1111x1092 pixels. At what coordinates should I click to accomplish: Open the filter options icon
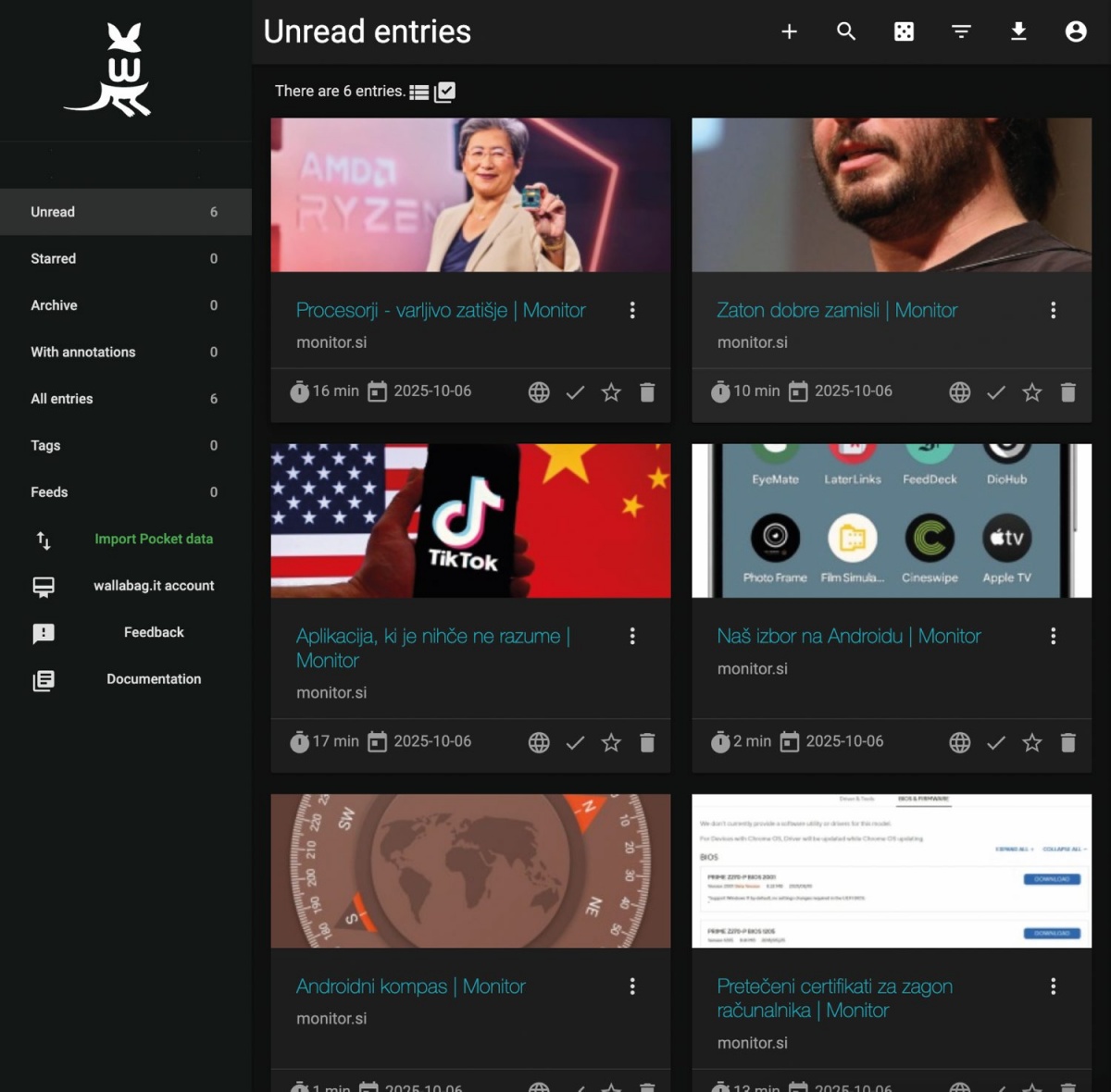click(961, 32)
